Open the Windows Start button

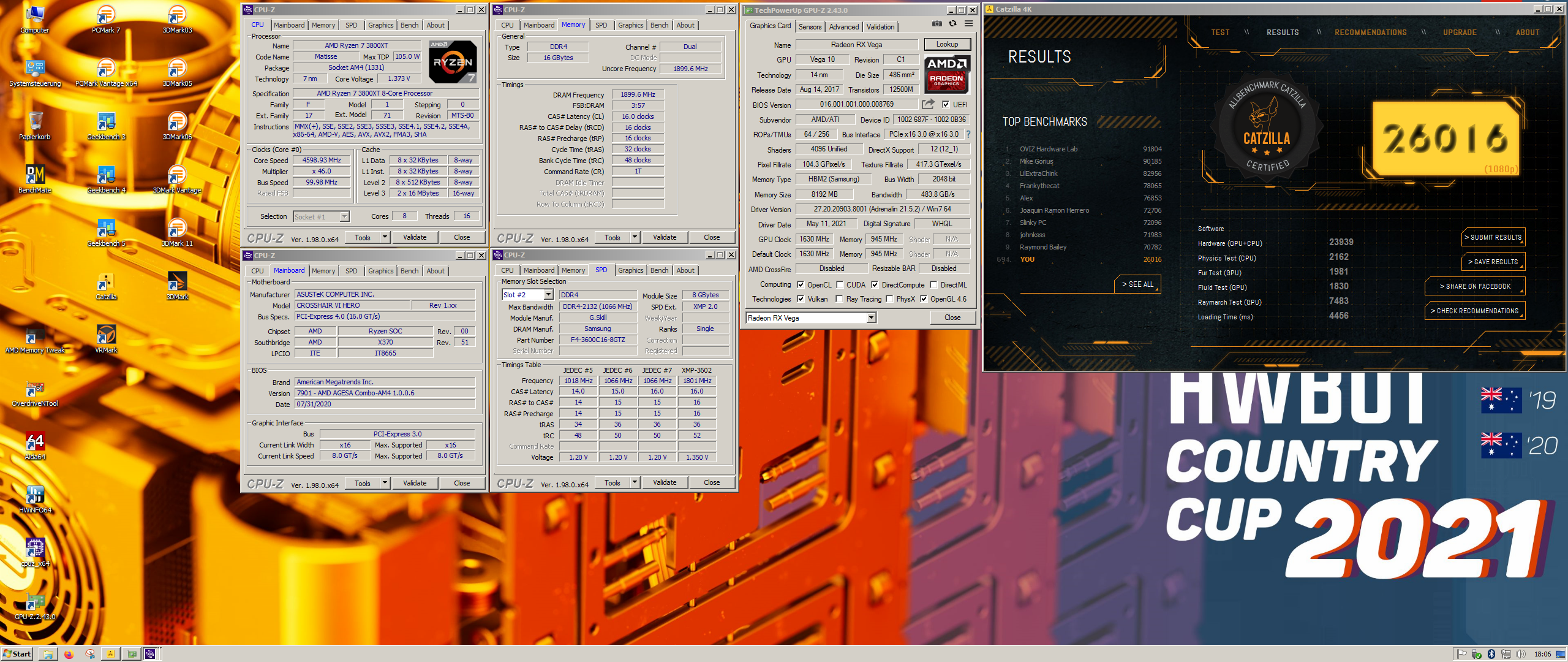(18, 654)
